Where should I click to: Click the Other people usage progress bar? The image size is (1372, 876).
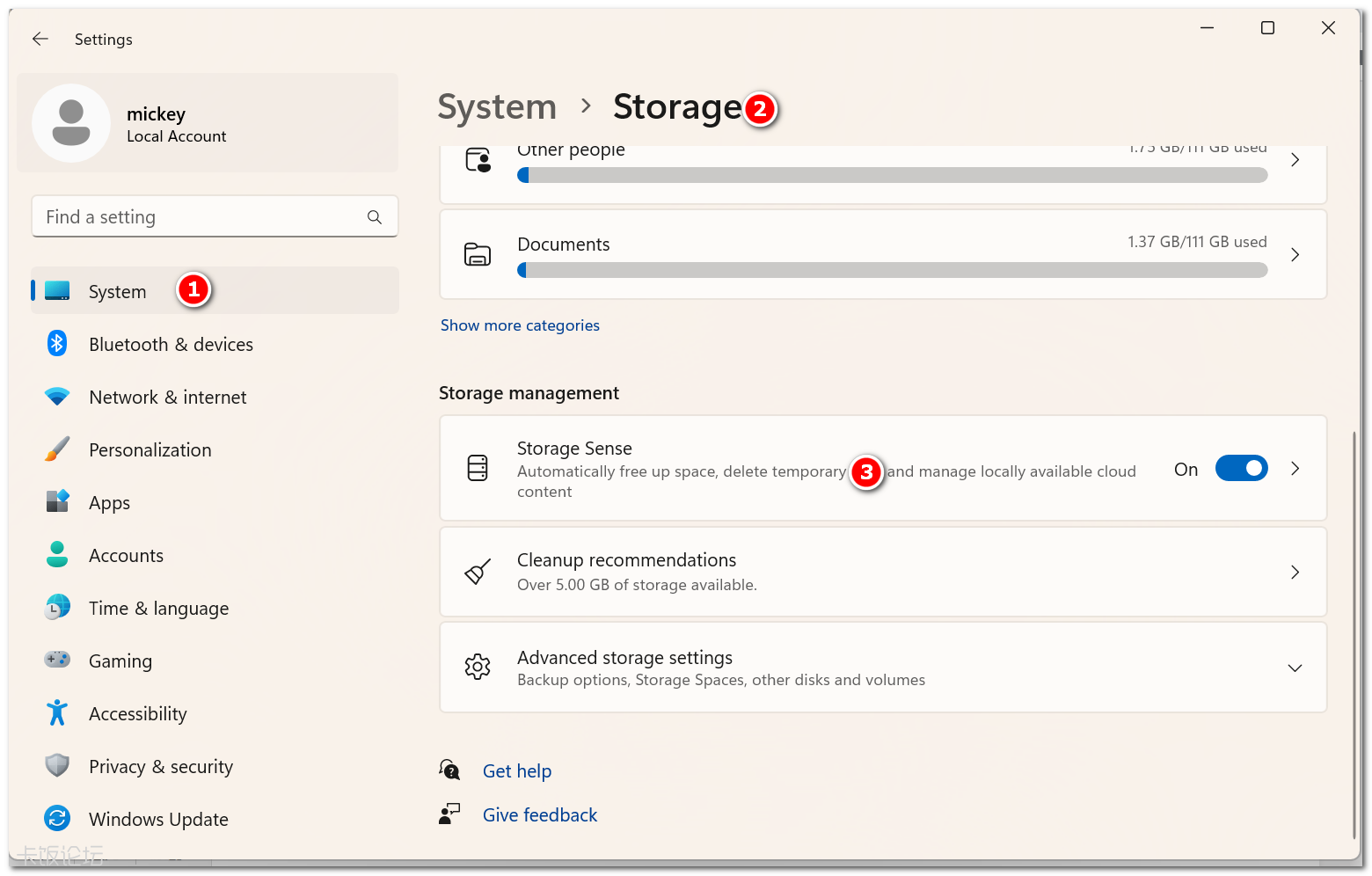(x=893, y=176)
